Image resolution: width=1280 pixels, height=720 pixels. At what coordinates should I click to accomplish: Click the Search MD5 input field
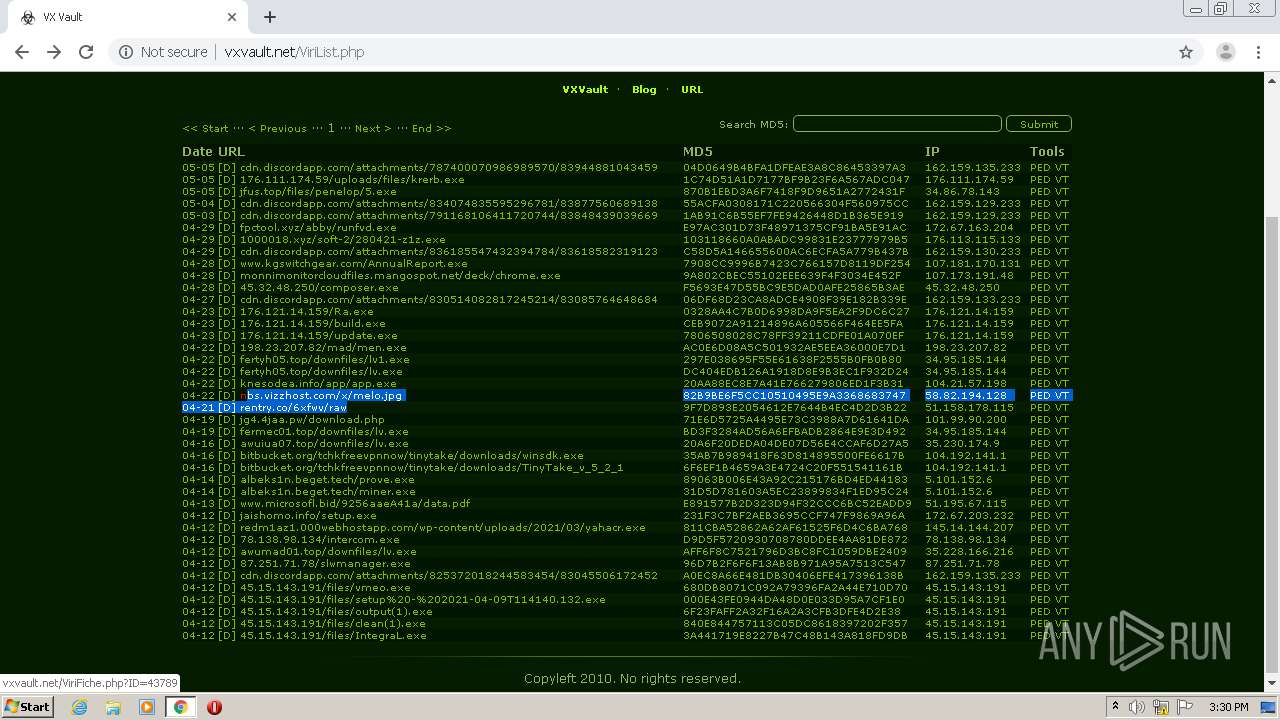[x=897, y=124]
